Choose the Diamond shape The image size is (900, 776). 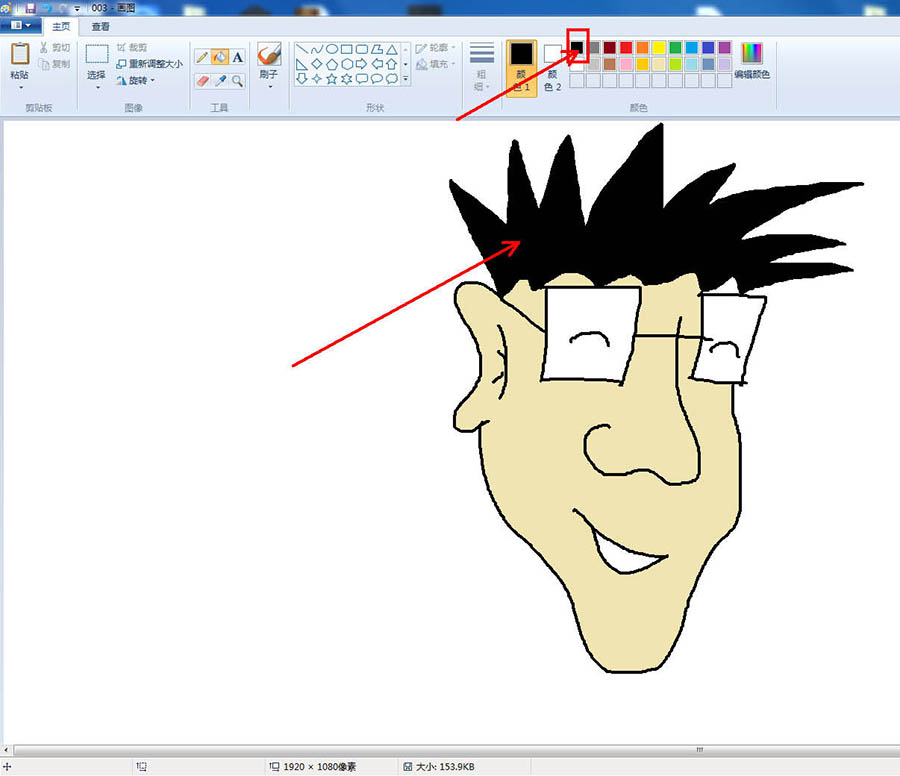317,64
